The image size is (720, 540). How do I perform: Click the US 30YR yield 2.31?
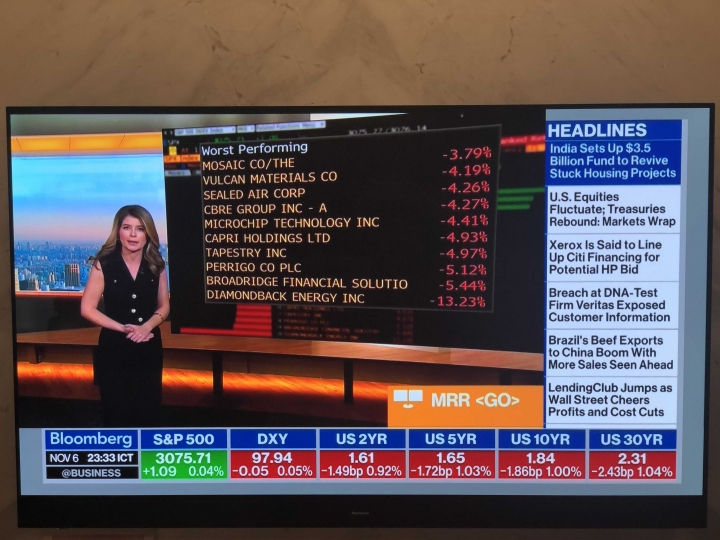632,458
